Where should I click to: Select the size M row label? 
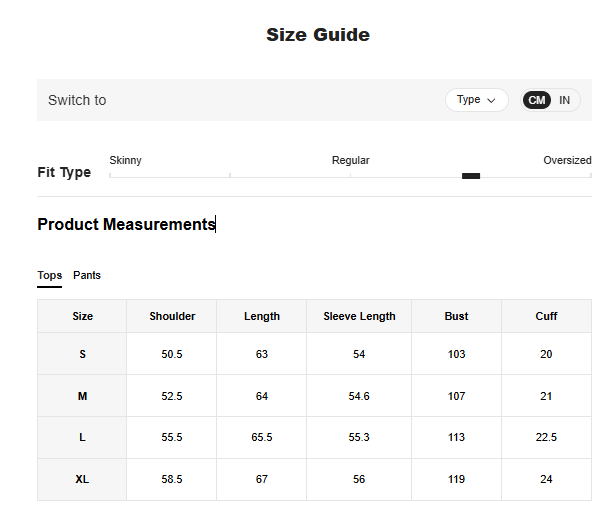point(82,396)
